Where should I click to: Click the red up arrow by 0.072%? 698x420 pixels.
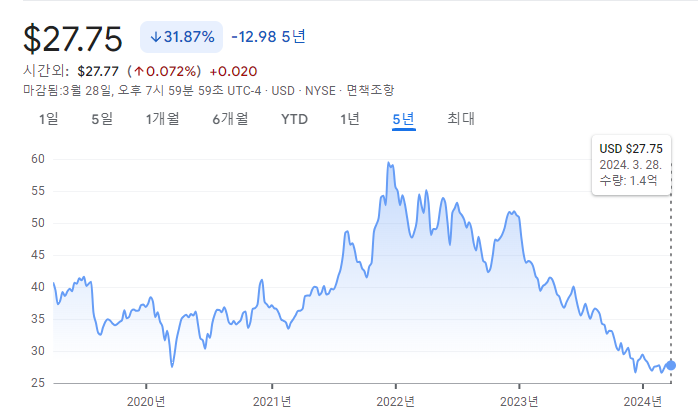(x=139, y=71)
